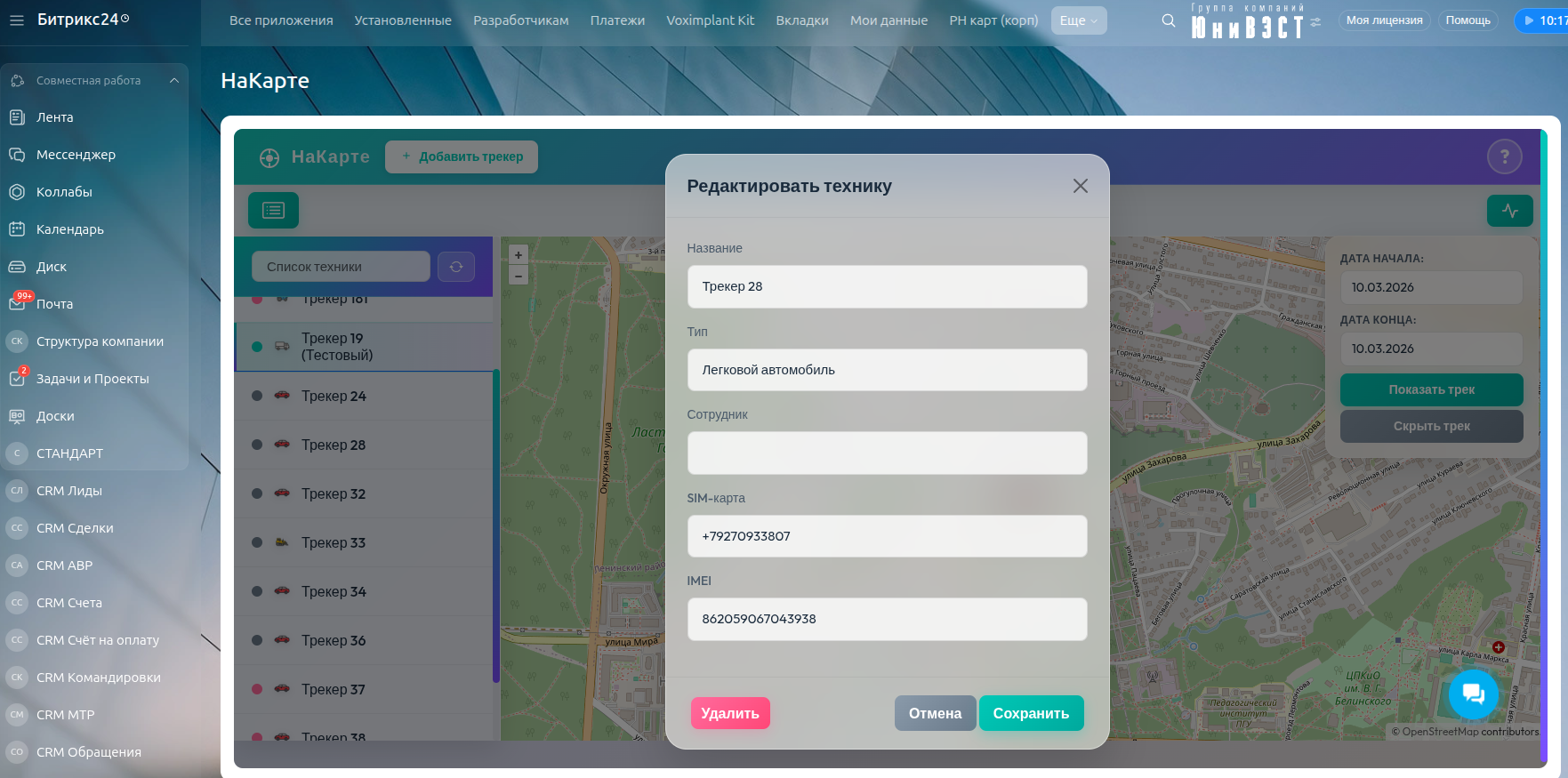Click Показать трек button
The image size is (1568, 778).
coord(1431,389)
